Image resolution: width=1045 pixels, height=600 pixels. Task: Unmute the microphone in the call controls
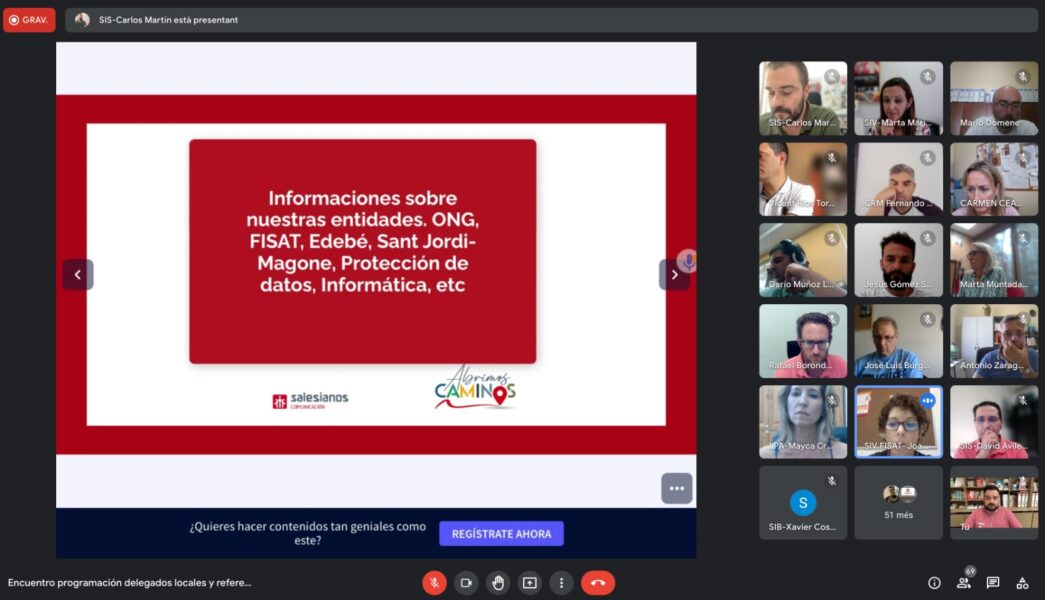[x=434, y=583]
